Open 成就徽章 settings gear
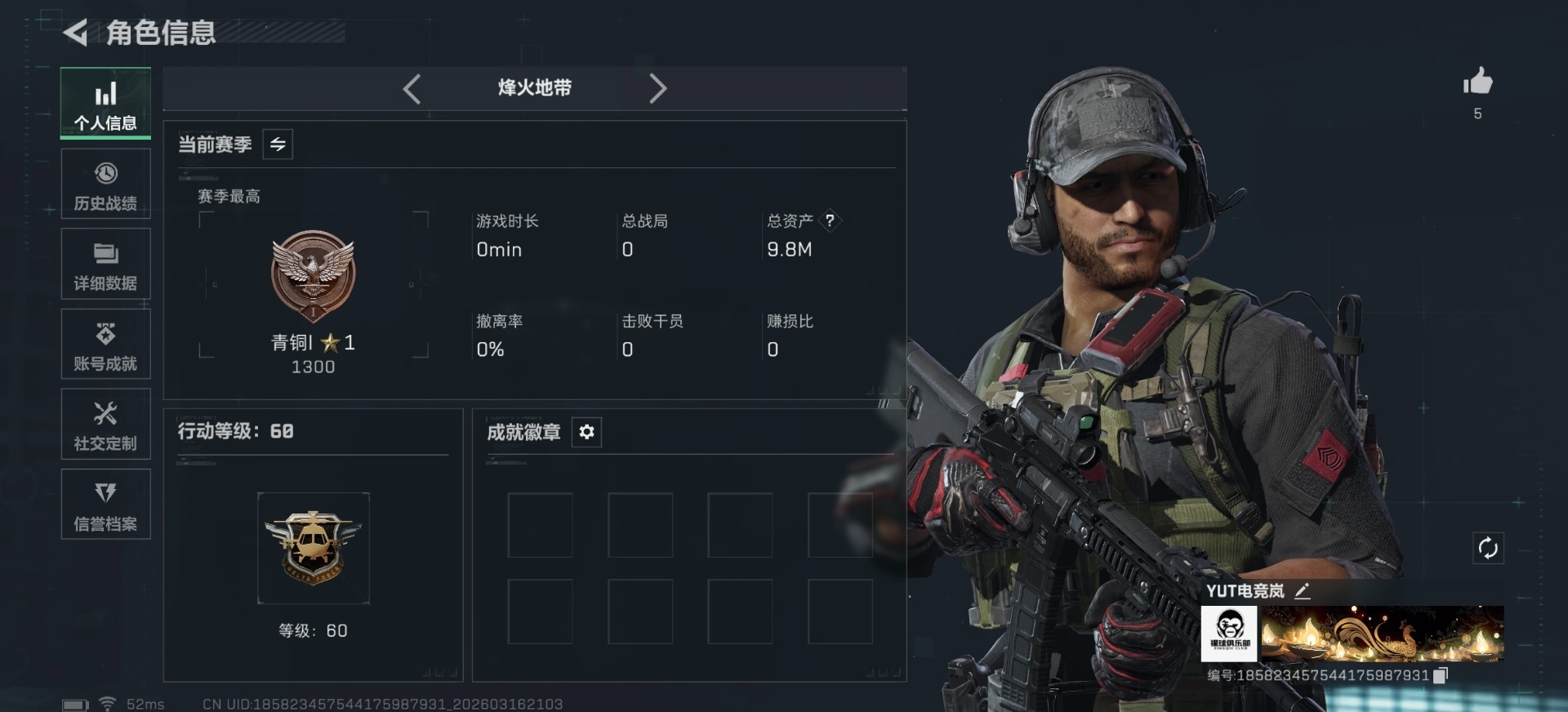The height and width of the screenshot is (712, 1568). click(x=586, y=432)
